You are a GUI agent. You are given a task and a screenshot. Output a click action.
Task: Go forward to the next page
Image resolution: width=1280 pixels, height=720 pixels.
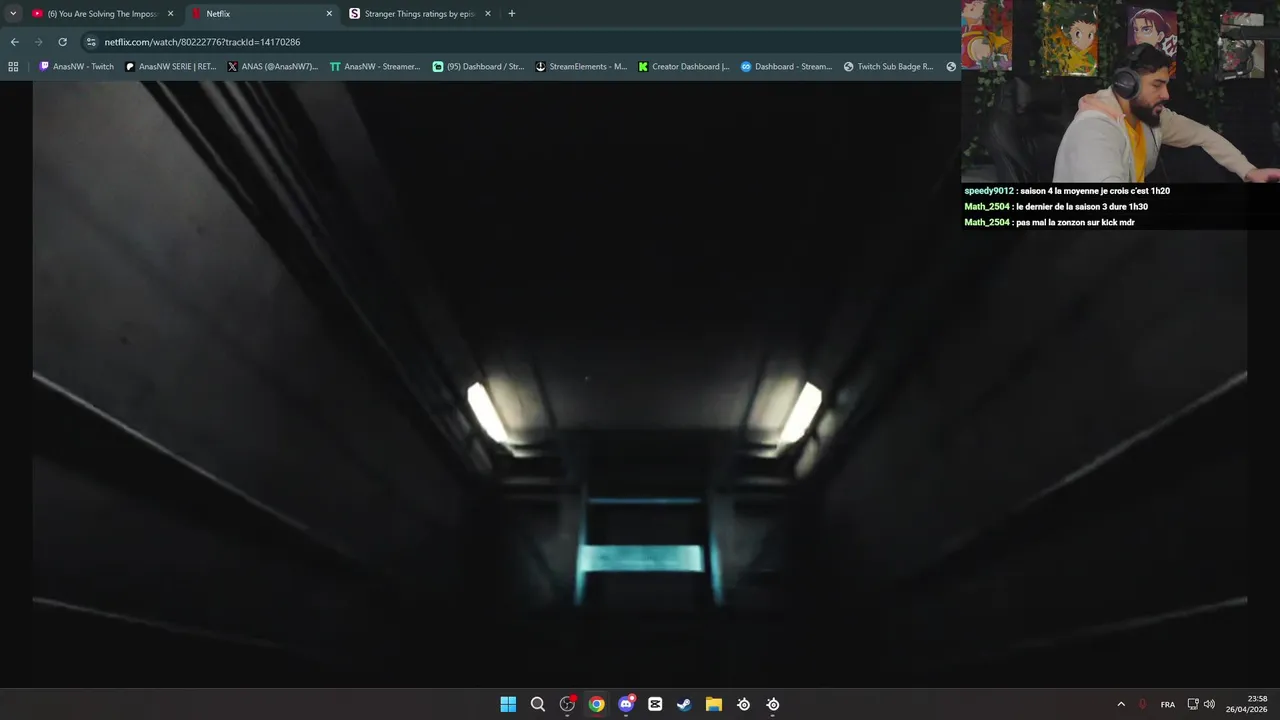point(38,42)
